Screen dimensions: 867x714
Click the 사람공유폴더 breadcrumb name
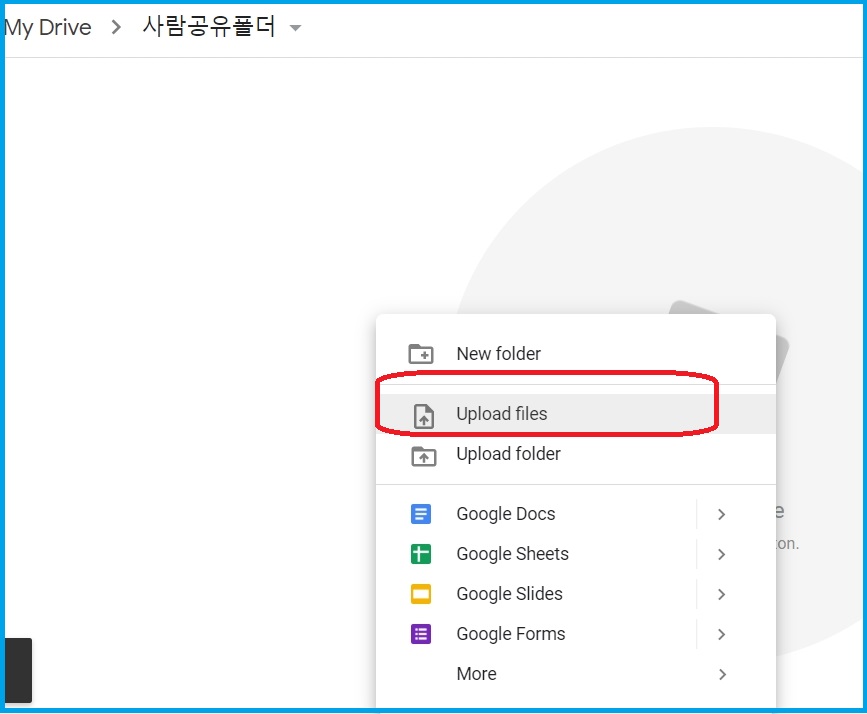pos(208,26)
